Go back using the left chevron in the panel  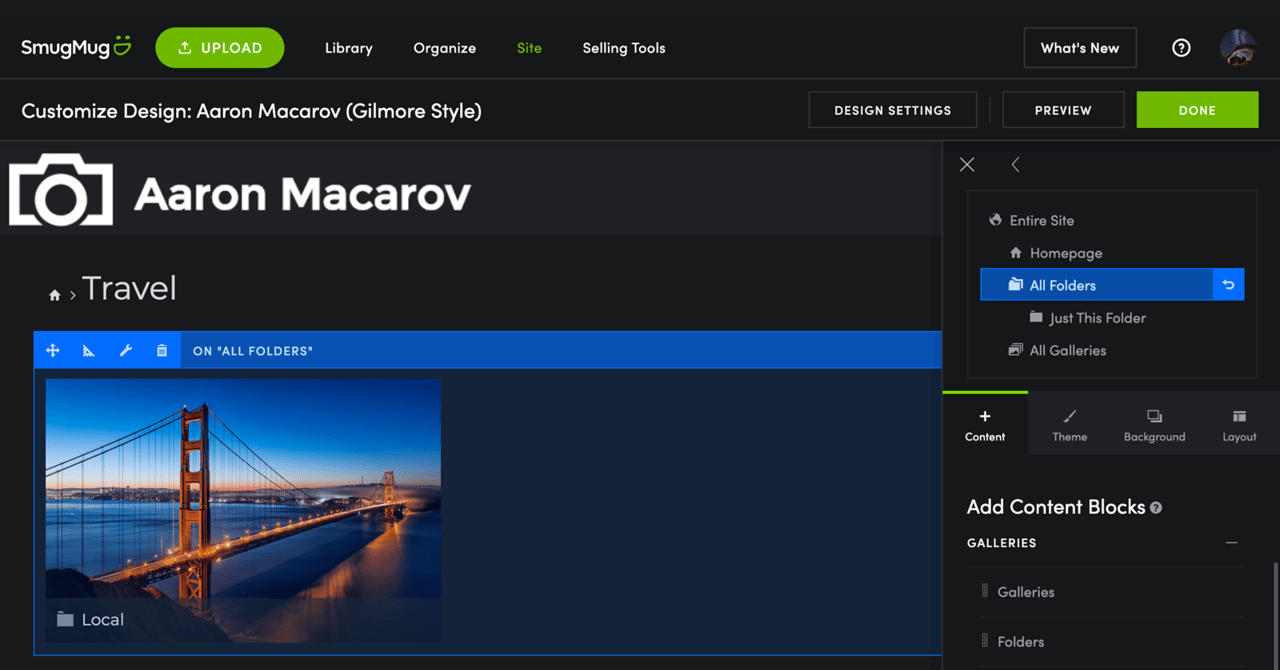1015,164
